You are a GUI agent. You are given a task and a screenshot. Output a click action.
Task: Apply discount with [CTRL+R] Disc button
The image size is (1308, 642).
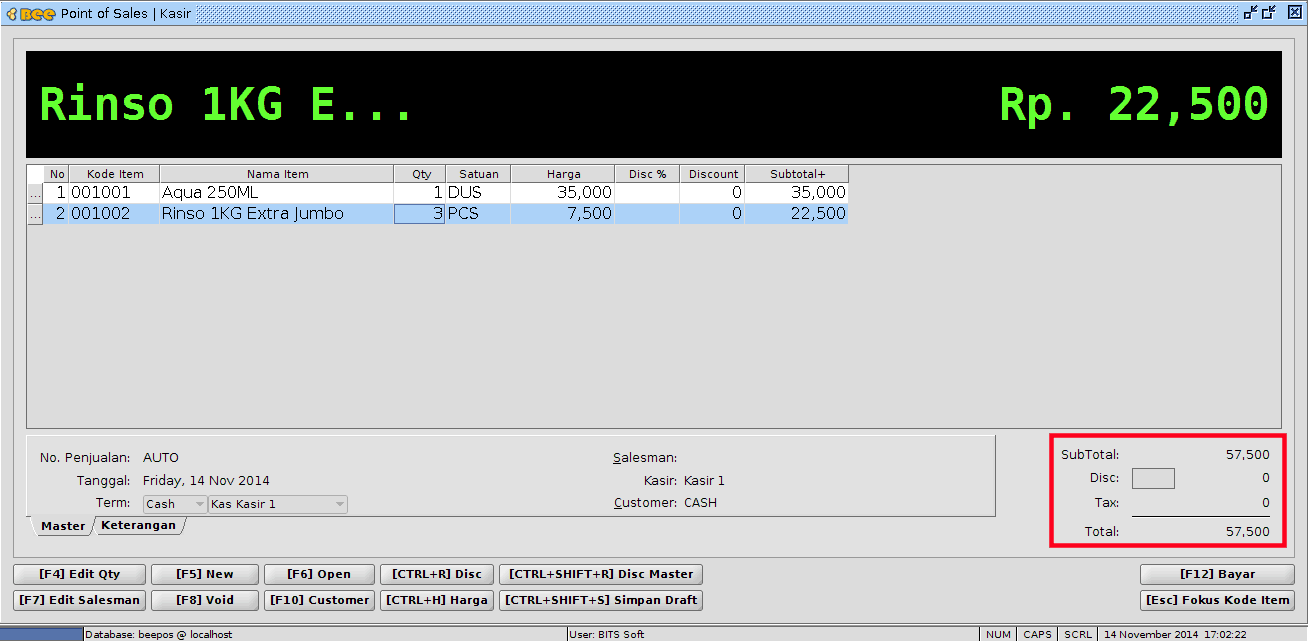click(x=437, y=574)
